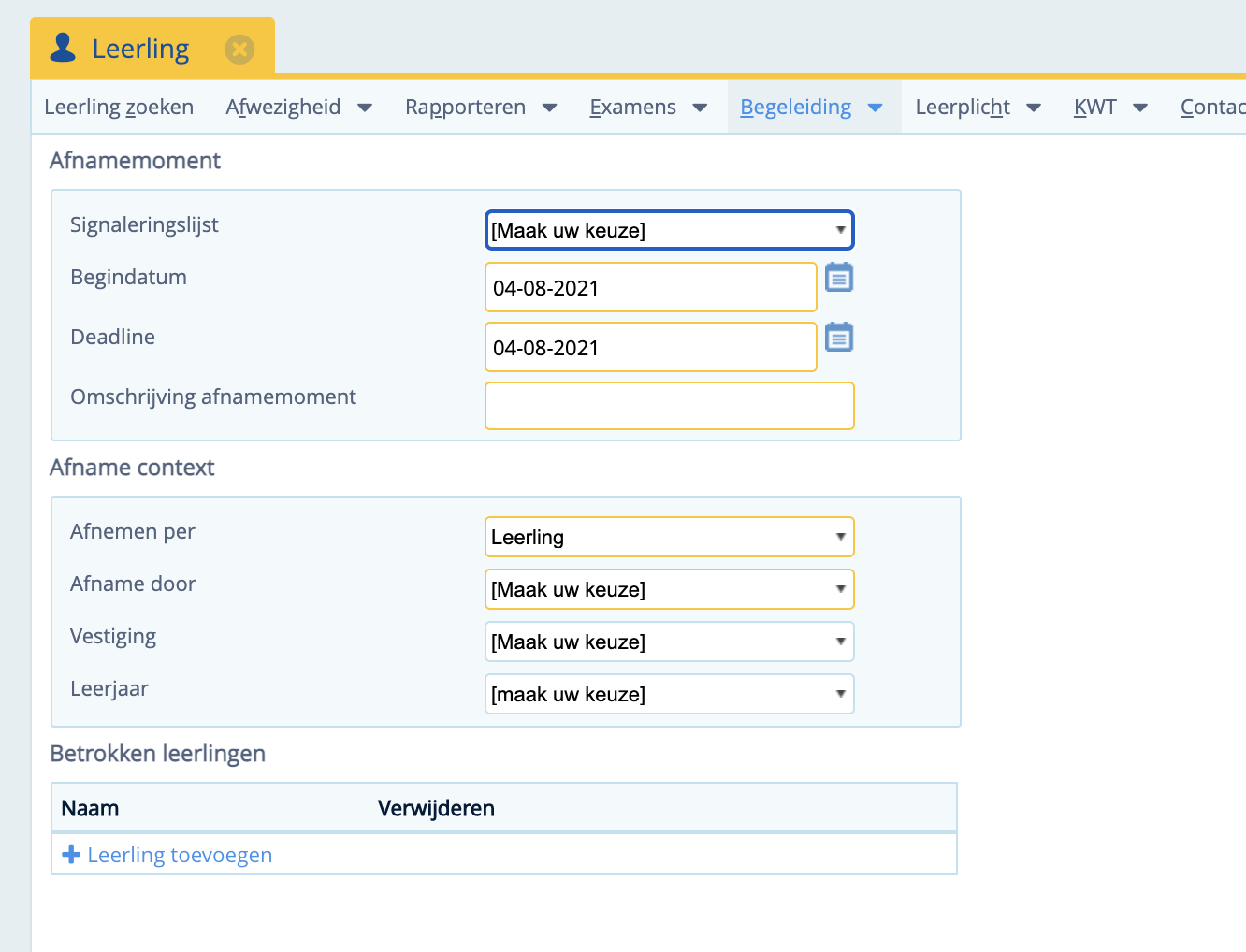Expand the Leerplicht menu arrow

point(1034,108)
